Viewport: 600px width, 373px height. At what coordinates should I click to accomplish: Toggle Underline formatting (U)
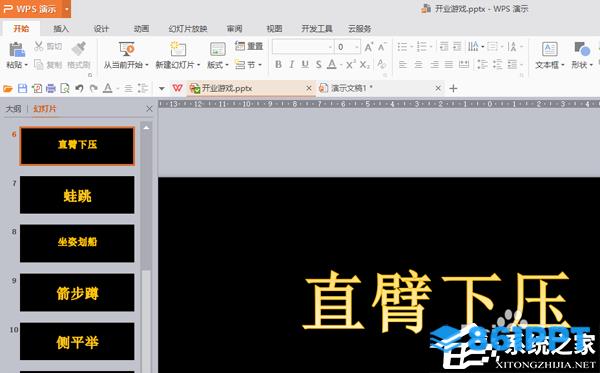click(x=305, y=65)
